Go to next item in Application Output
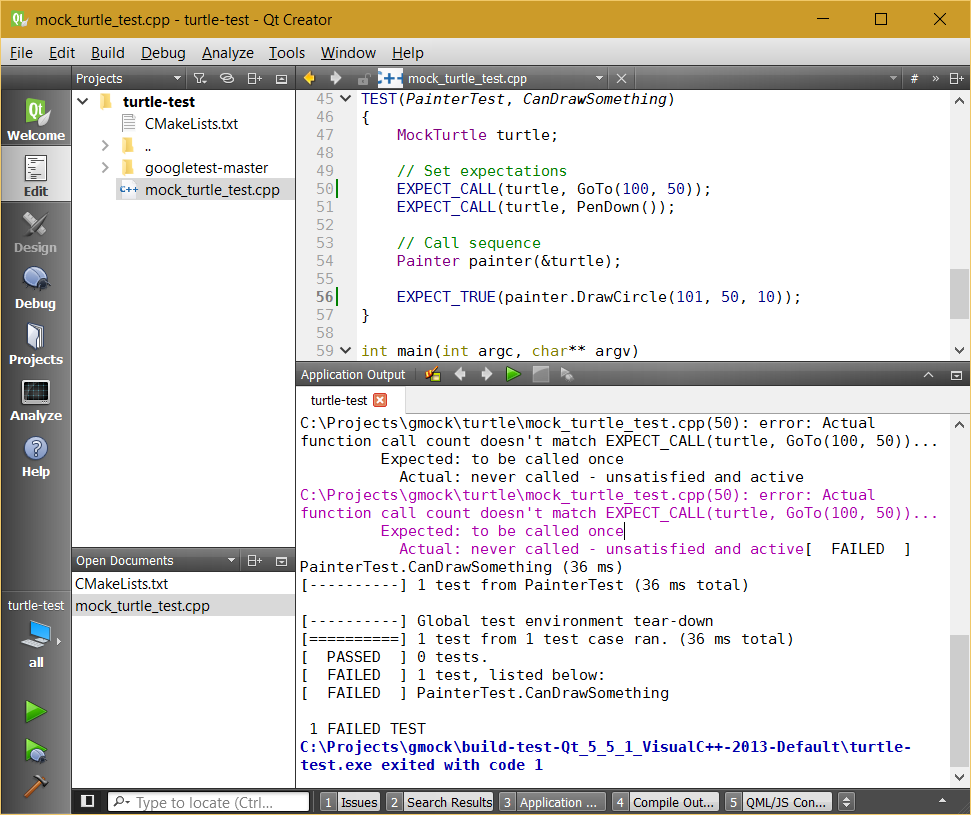 (x=487, y=375)
